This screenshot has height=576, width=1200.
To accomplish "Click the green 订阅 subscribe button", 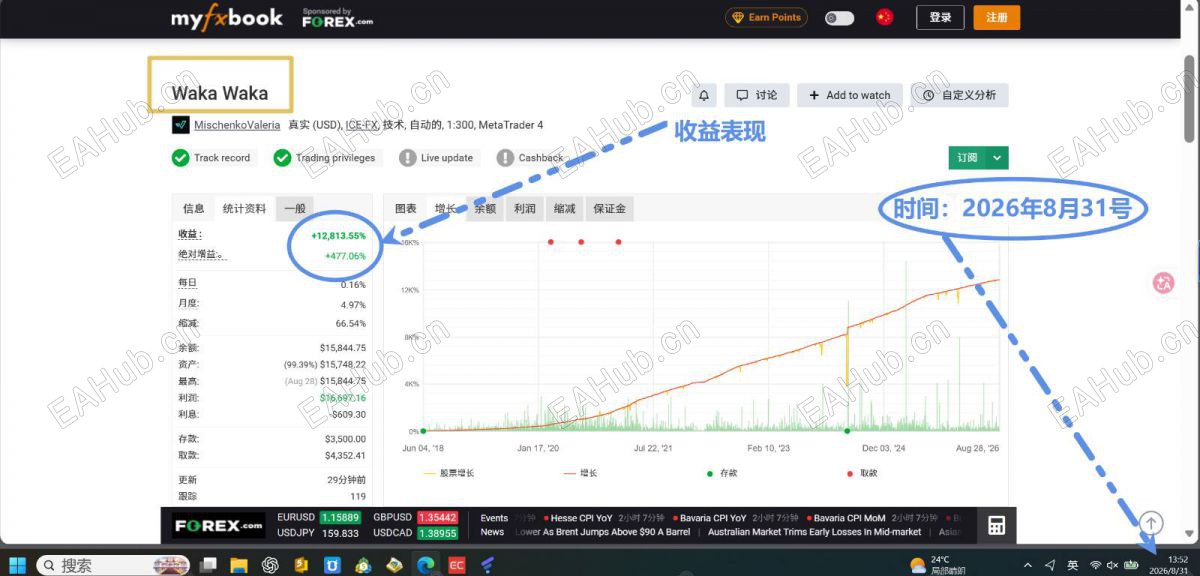I will pos(967,158).
